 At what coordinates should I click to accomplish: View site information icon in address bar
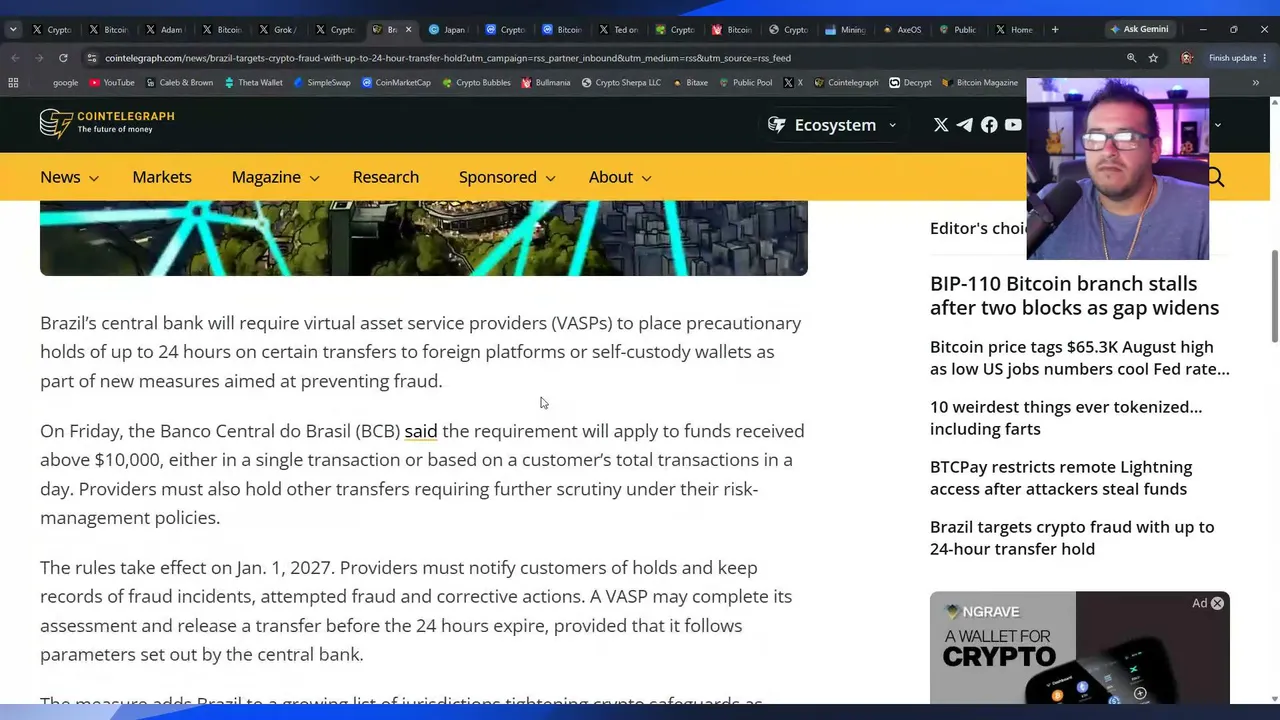pos(92,58)
